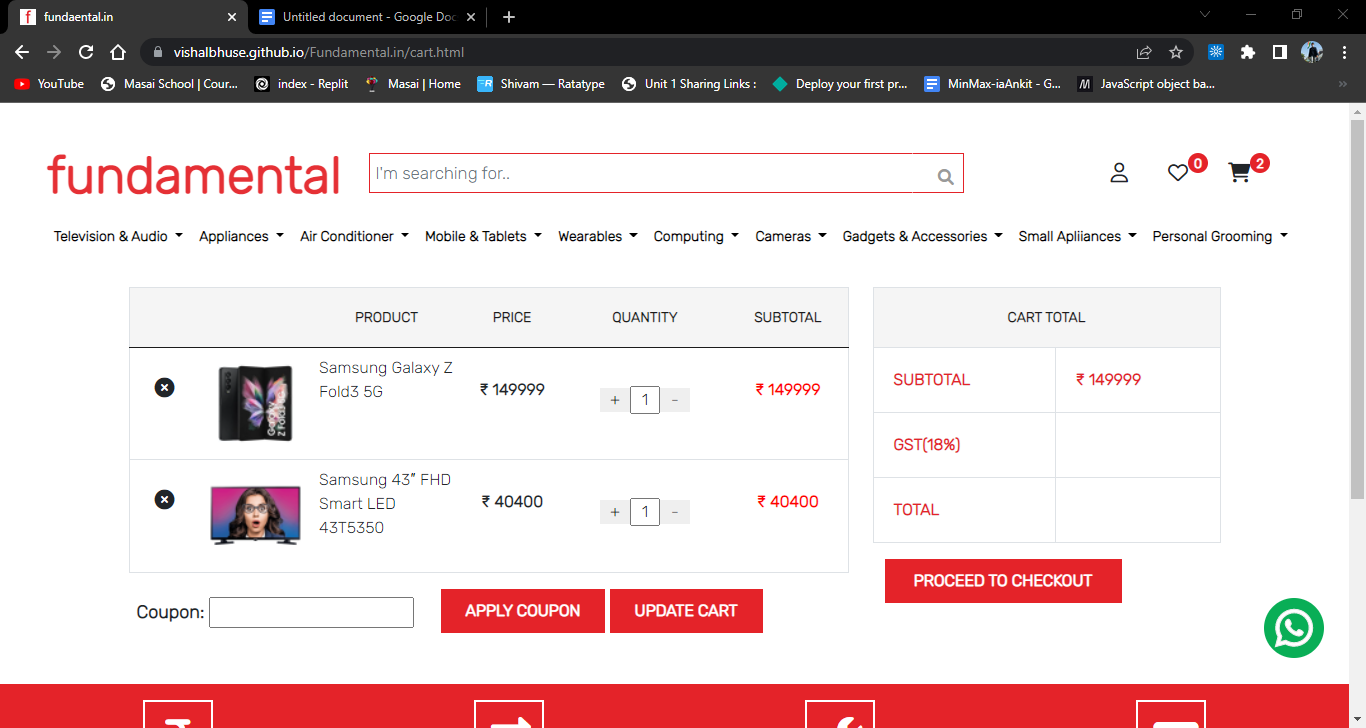Click Samsung Smart LED TV thumbnail
The height and width of the screenshot is (728, 1366).
click(x=255, y=514)
